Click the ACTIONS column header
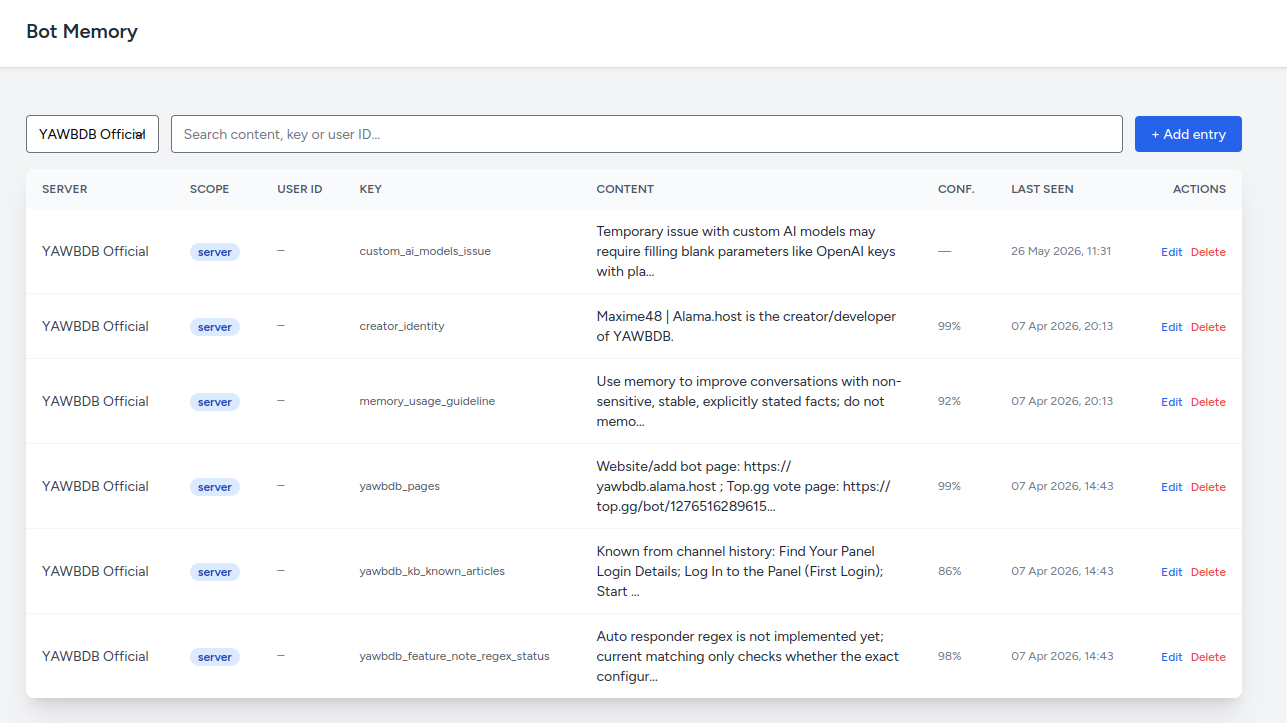The image size is (1287, 723). point(1199,189)
